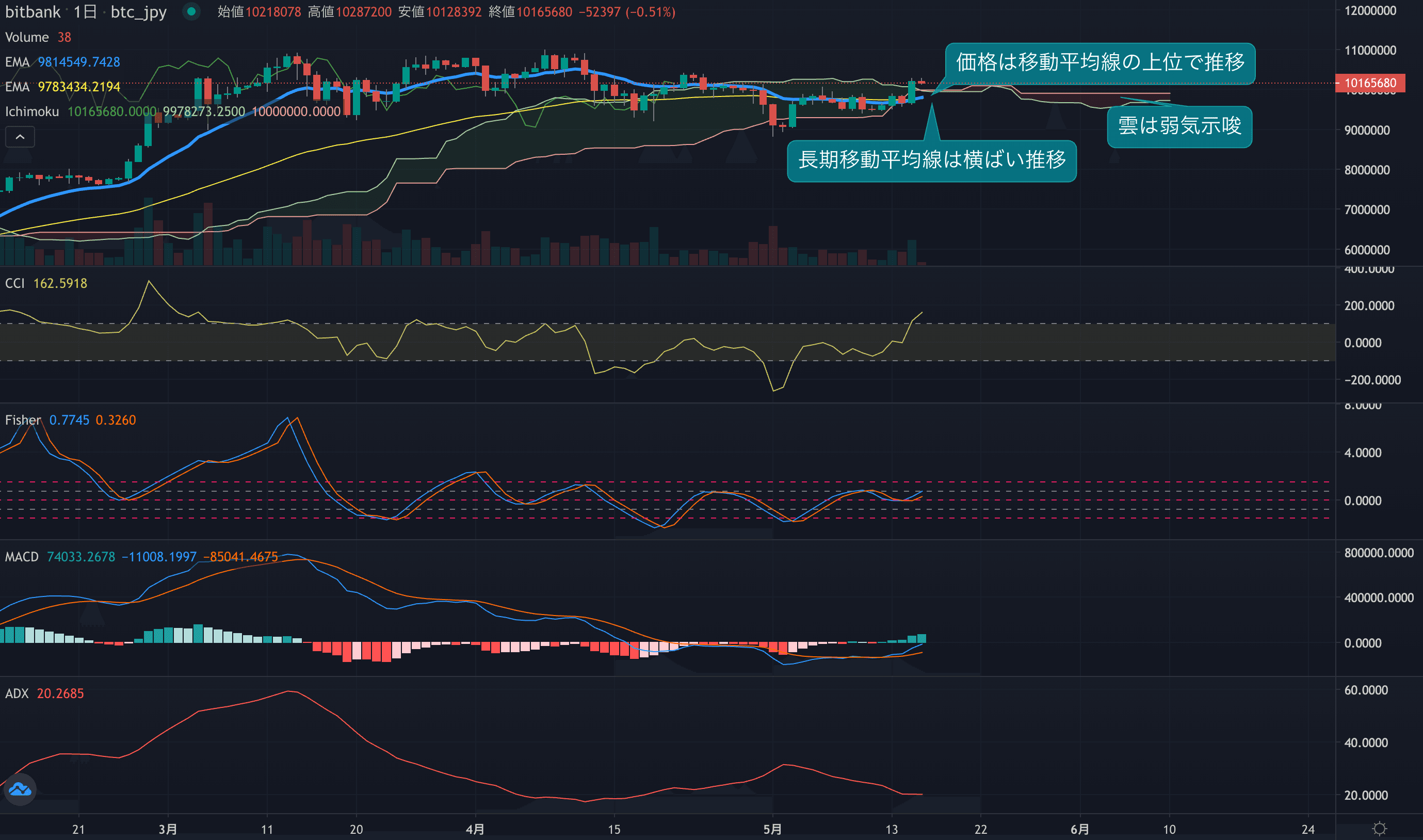Viewport: 1423px width, 840px height.
Task: Collapse the indicator legend with chevron button
Action: (x=20, y=137)
